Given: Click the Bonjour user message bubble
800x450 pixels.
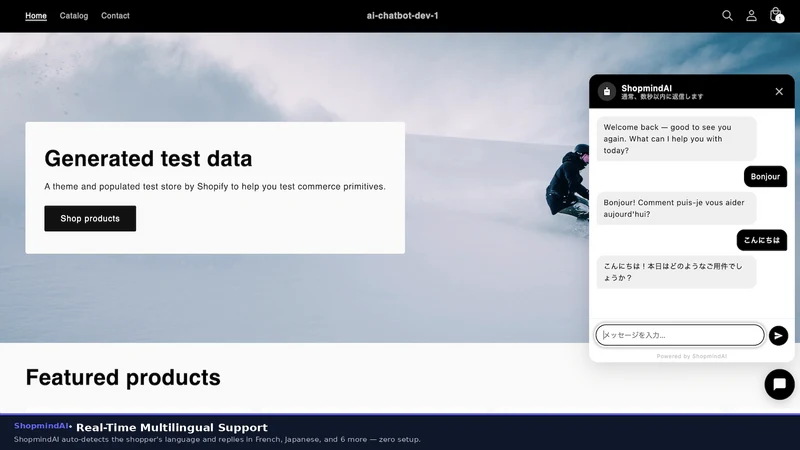Looking at the screenshot, I should 765,177.
